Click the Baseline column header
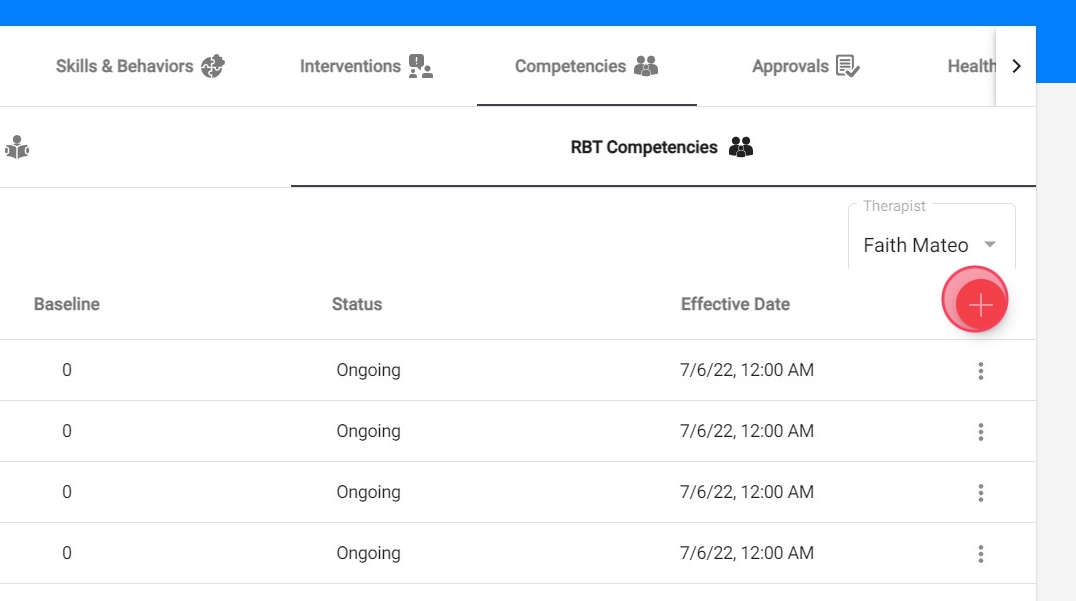The height and width of the screenshot is (601, 1076). click(67, 304)
